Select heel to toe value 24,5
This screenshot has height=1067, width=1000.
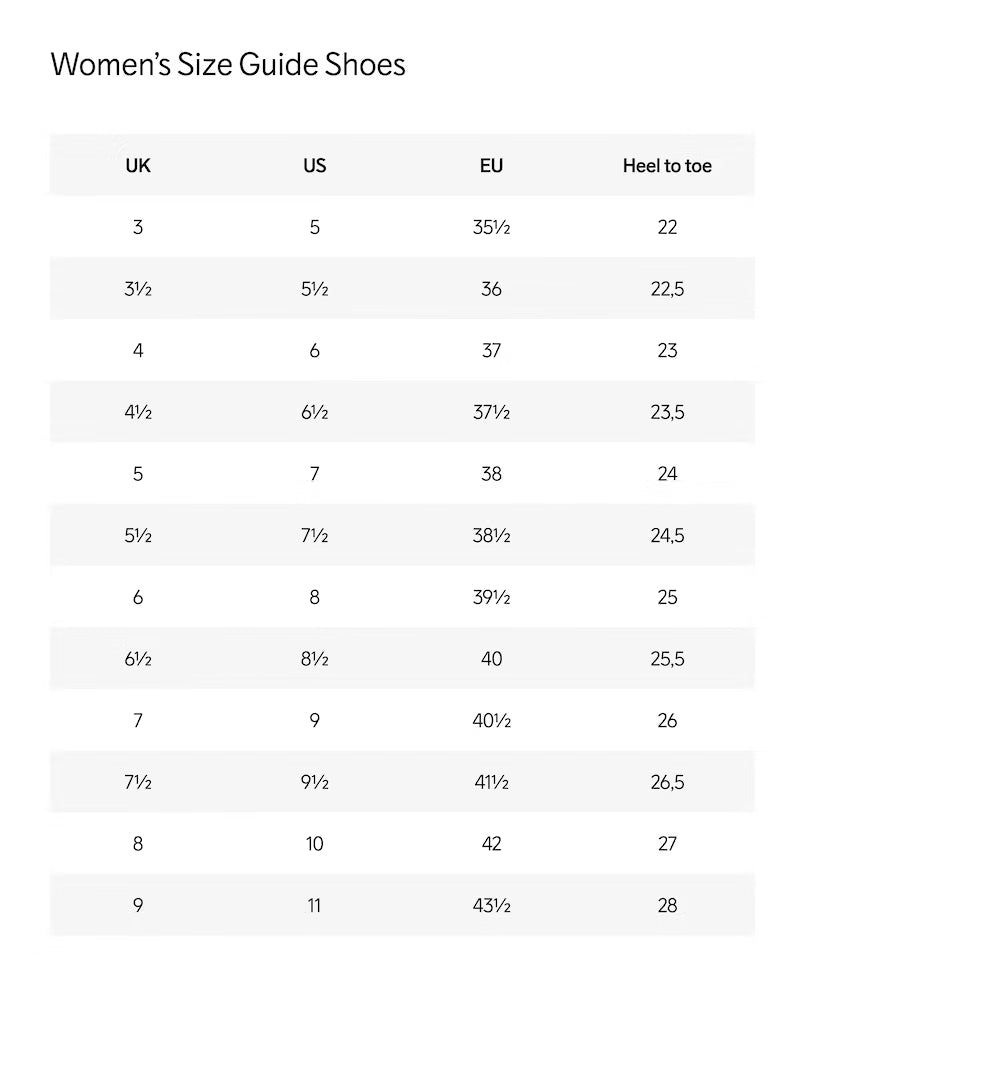coord(667,536)
